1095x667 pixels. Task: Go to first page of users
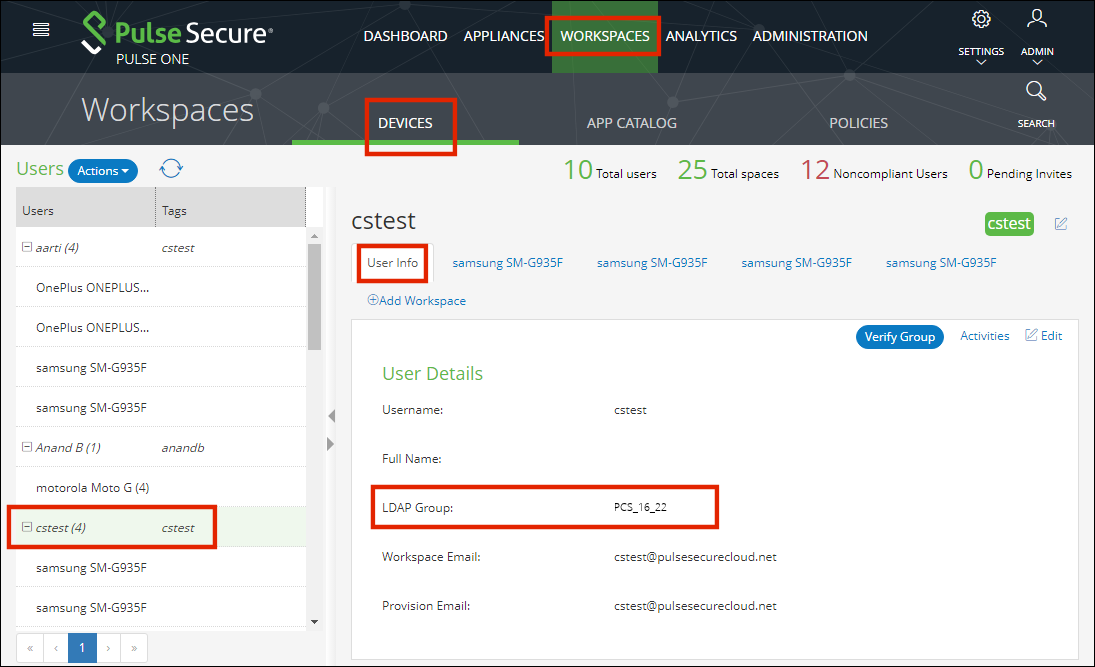pos(30,648)
